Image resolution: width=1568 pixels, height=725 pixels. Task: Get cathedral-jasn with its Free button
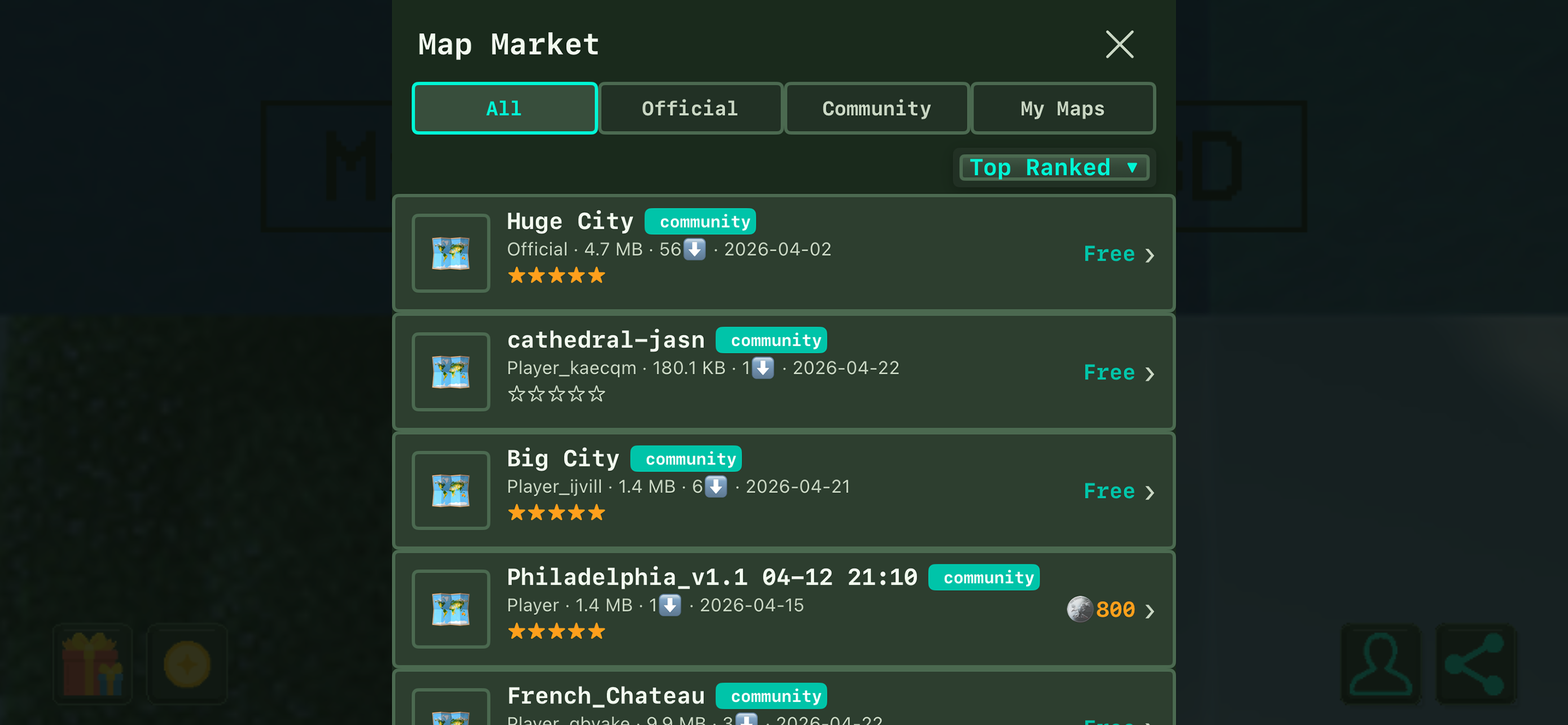pos(1109,373)
